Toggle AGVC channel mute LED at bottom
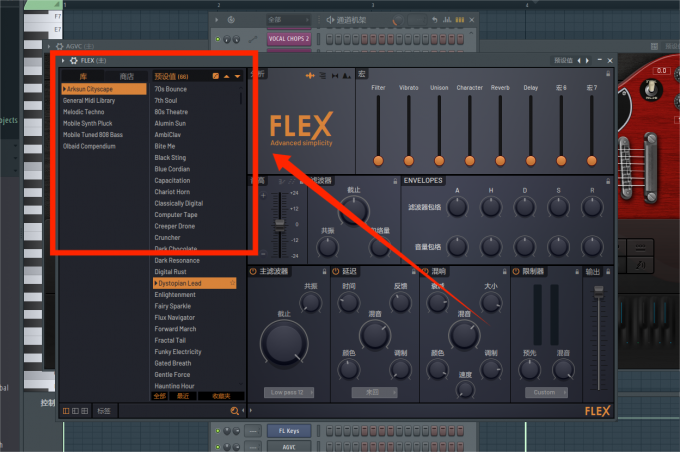Viewport: 680px width, 452px height. click(x=218, y=446)
